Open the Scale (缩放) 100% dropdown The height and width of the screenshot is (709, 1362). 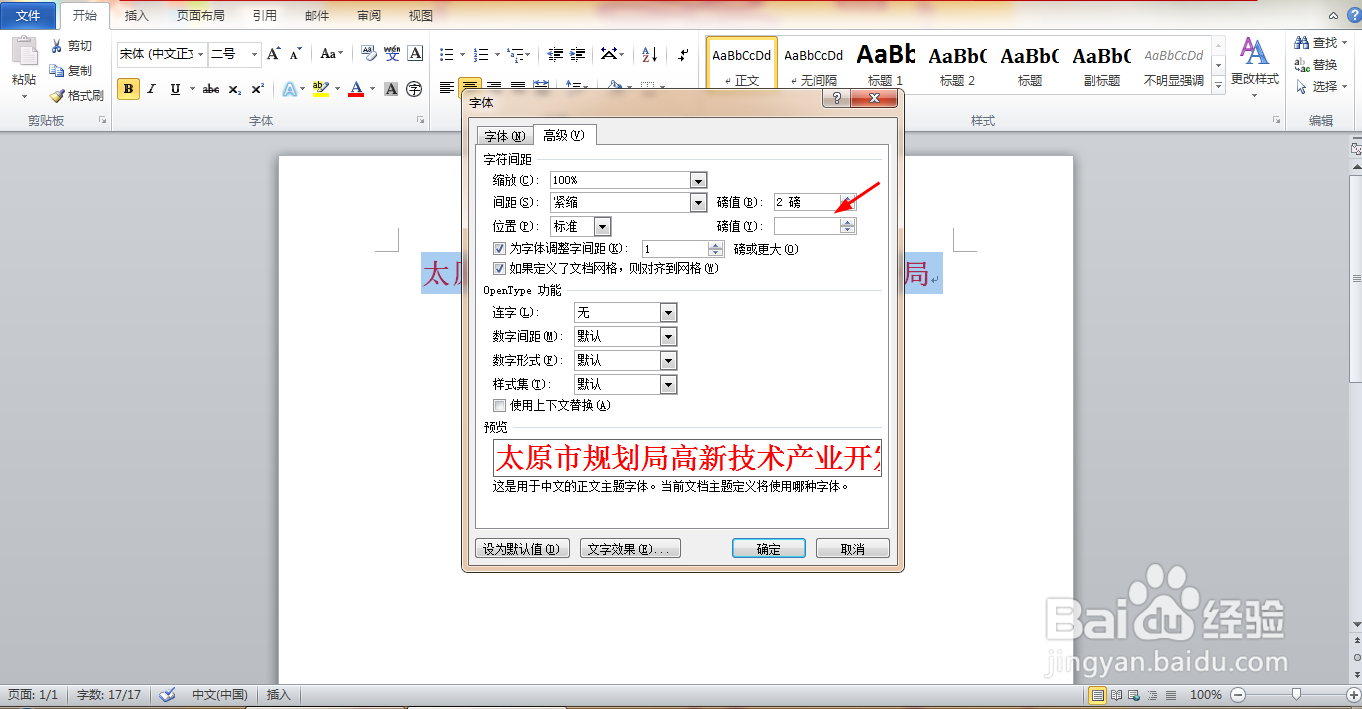click(x=698, y=180)
